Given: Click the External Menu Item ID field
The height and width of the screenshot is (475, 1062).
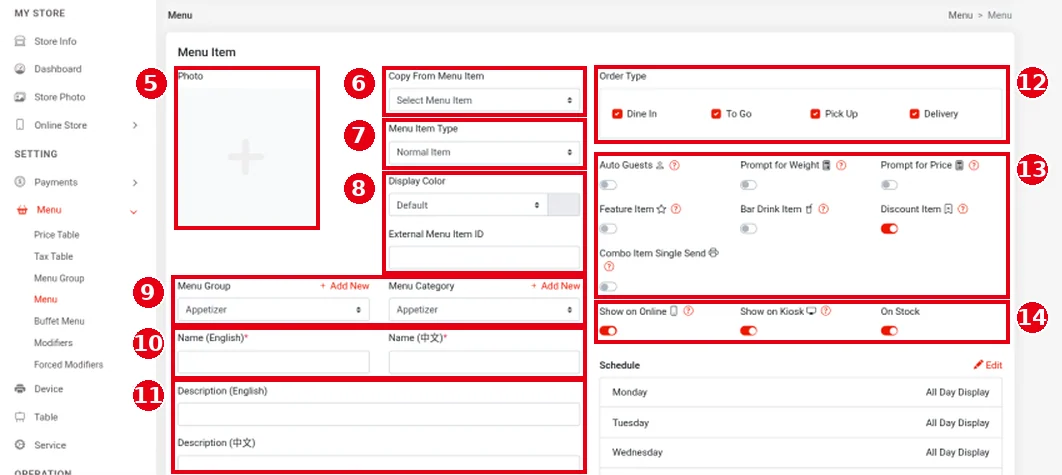Looking at the screenshot, I should click(x=484, y=257).
